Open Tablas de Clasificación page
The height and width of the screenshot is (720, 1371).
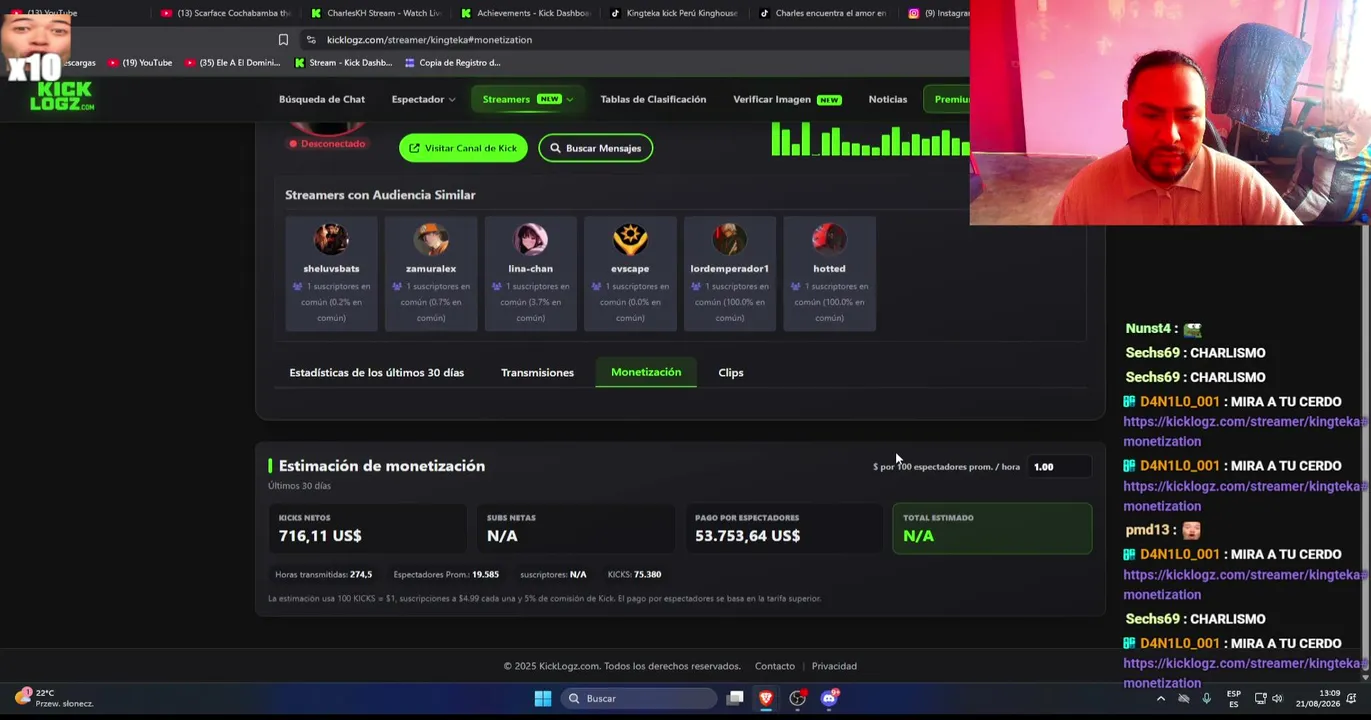653,99
